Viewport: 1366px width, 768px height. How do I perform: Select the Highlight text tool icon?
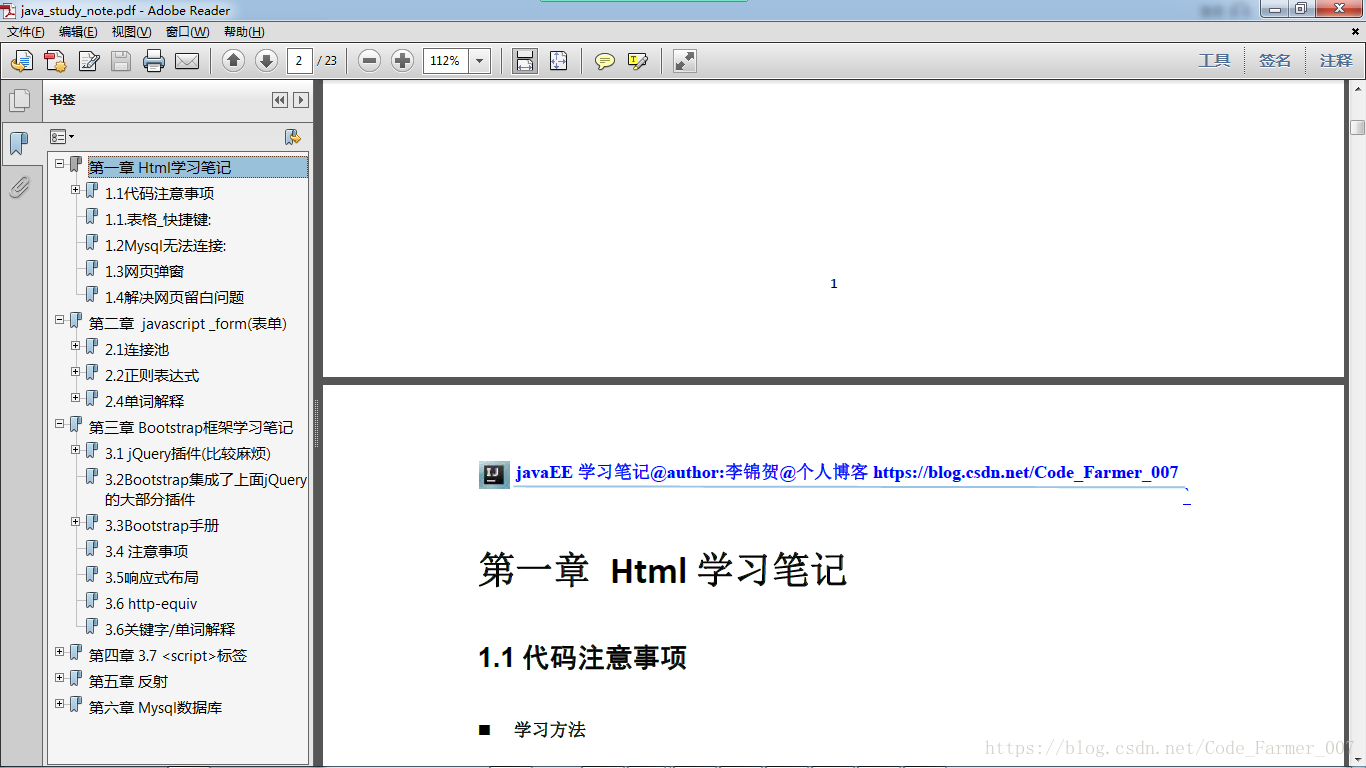[x=638, y=61]
